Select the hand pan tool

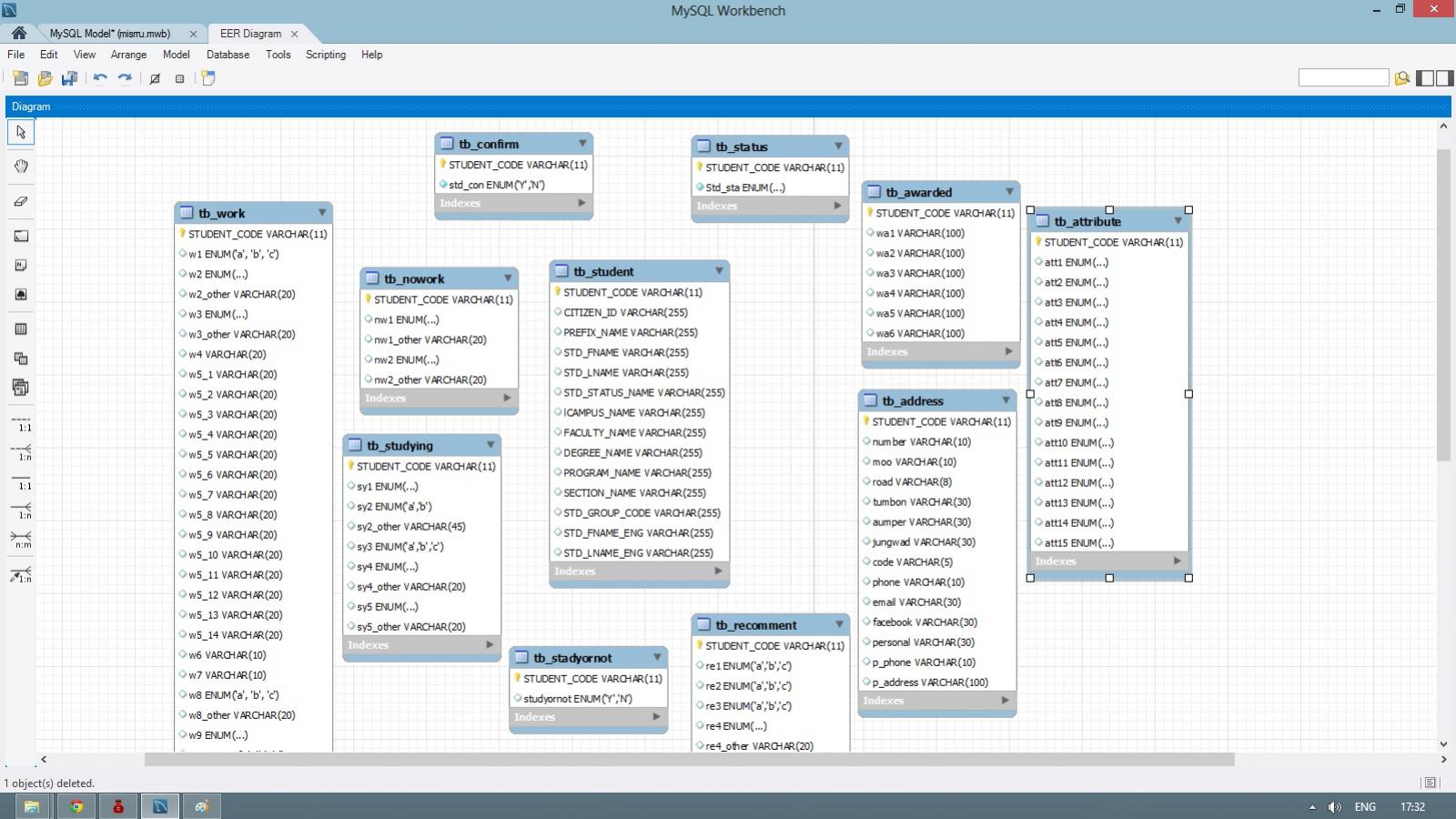(21, 166)
